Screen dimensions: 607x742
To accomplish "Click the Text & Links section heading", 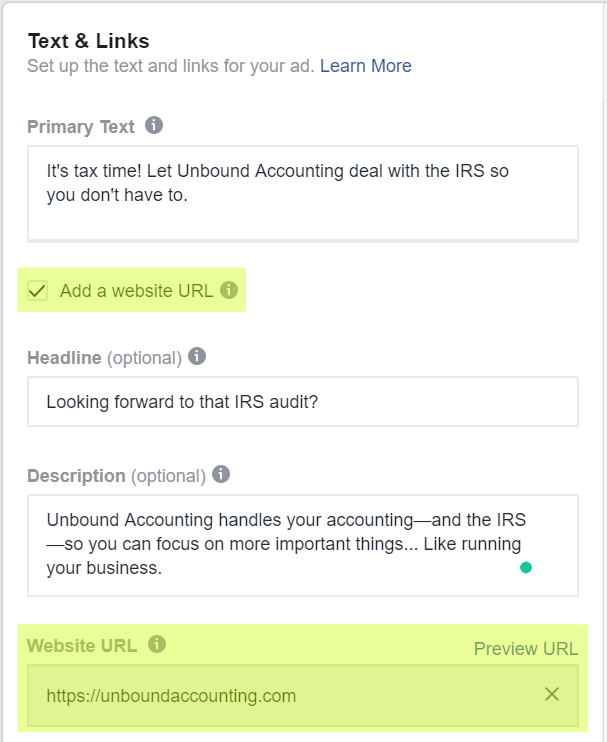I will pyautogui.click(x=88, y=41).
